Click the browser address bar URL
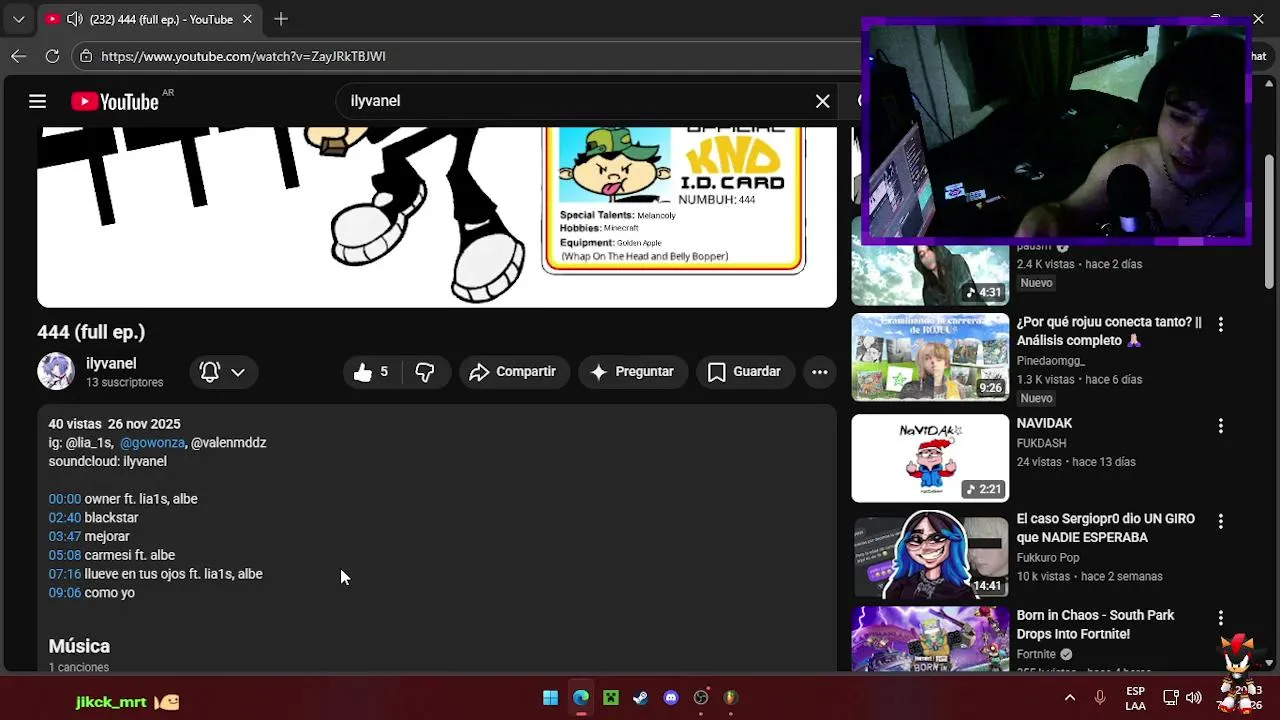This screenshot has width=1280, height=720. point(243,56)
